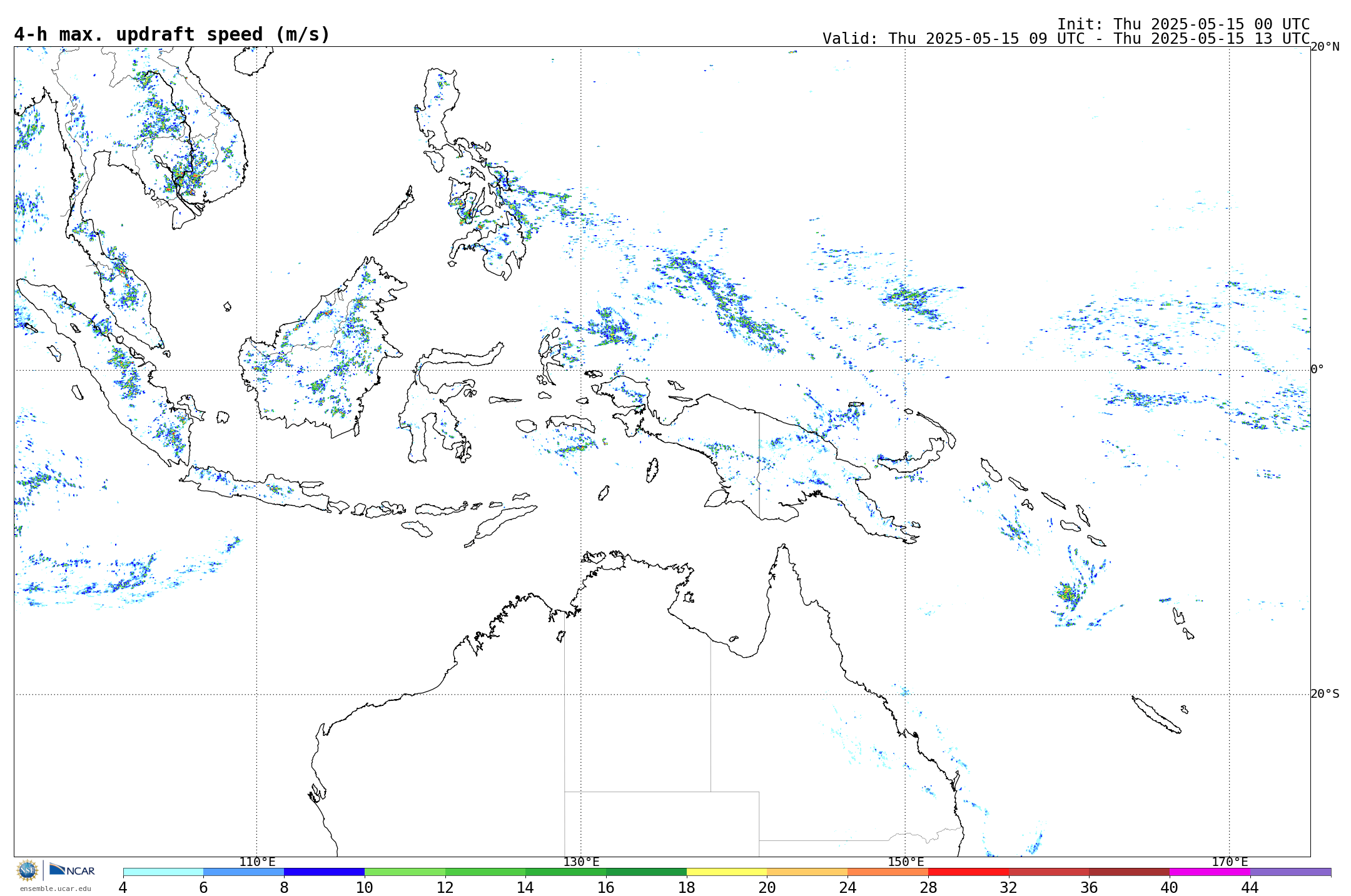The width and height of the screenshot is (1351, 896).
Task: Click the 150°E longitude label
Action: 906,862
